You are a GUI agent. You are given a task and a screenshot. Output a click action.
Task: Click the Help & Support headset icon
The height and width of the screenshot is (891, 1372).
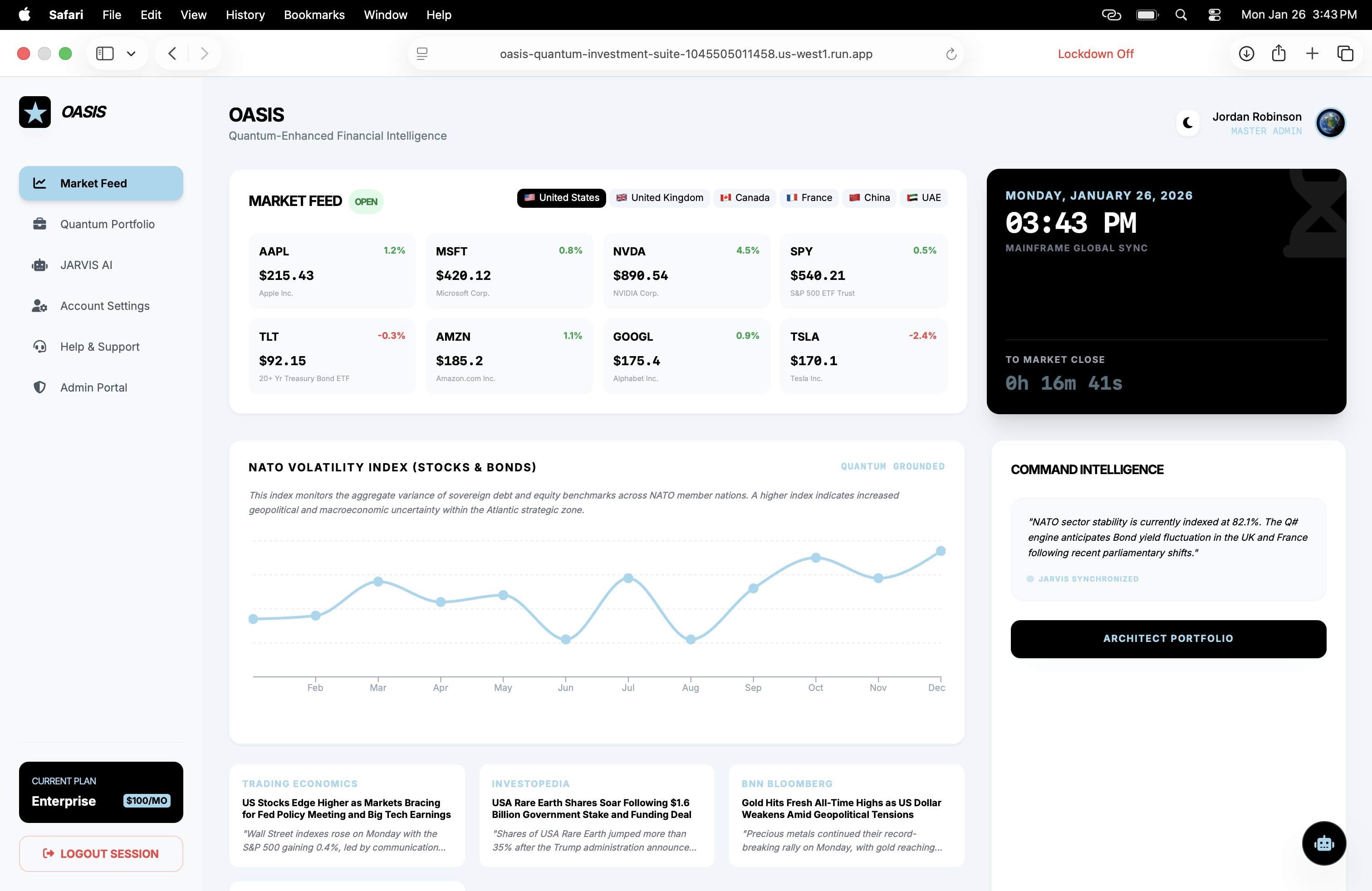click(x=39, y=346)
